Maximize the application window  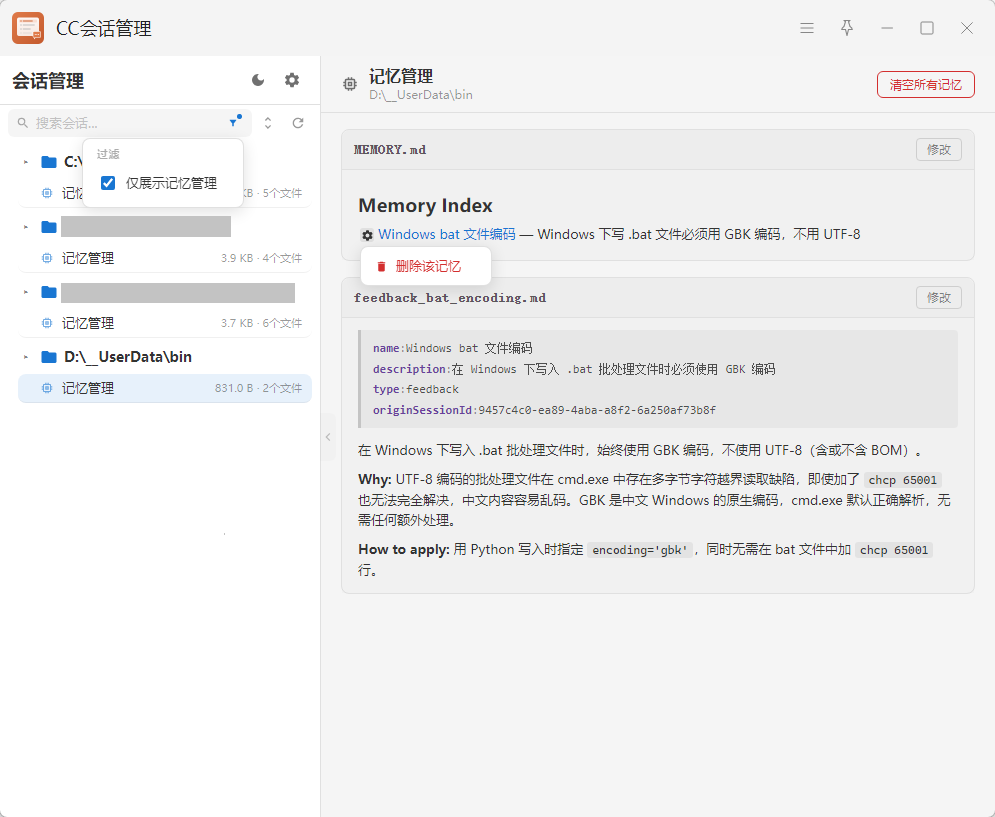[927, 28]
